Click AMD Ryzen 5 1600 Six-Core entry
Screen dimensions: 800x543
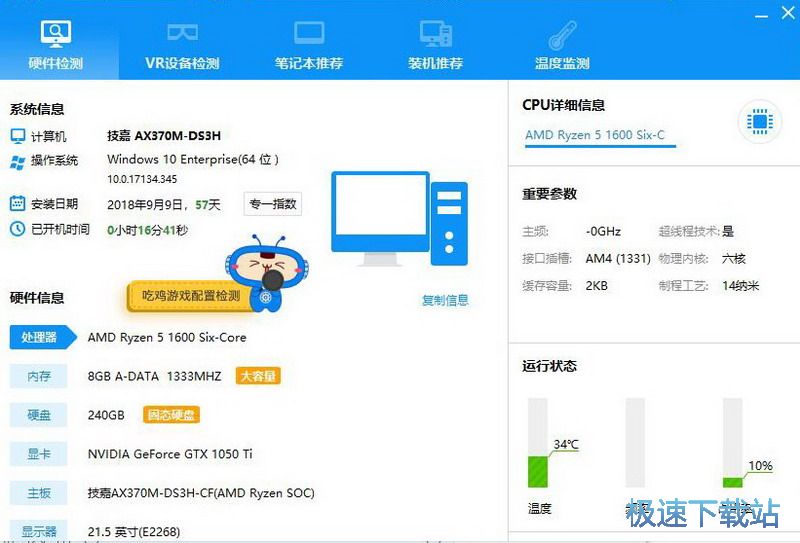coord(167,337)
